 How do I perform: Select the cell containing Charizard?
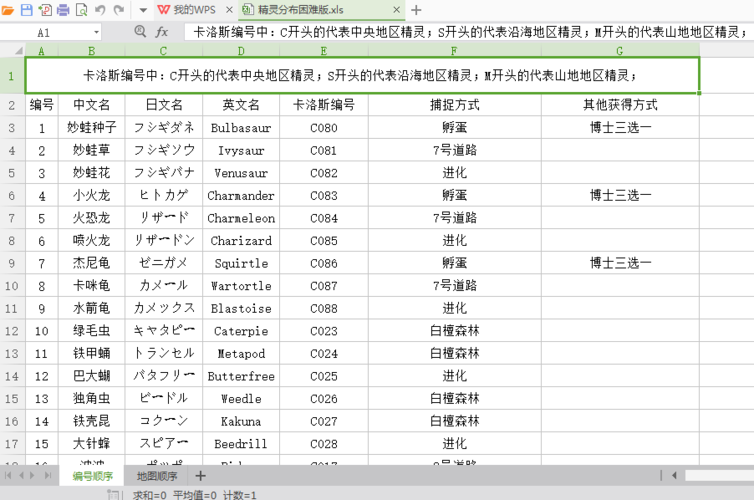pos(241,240)
